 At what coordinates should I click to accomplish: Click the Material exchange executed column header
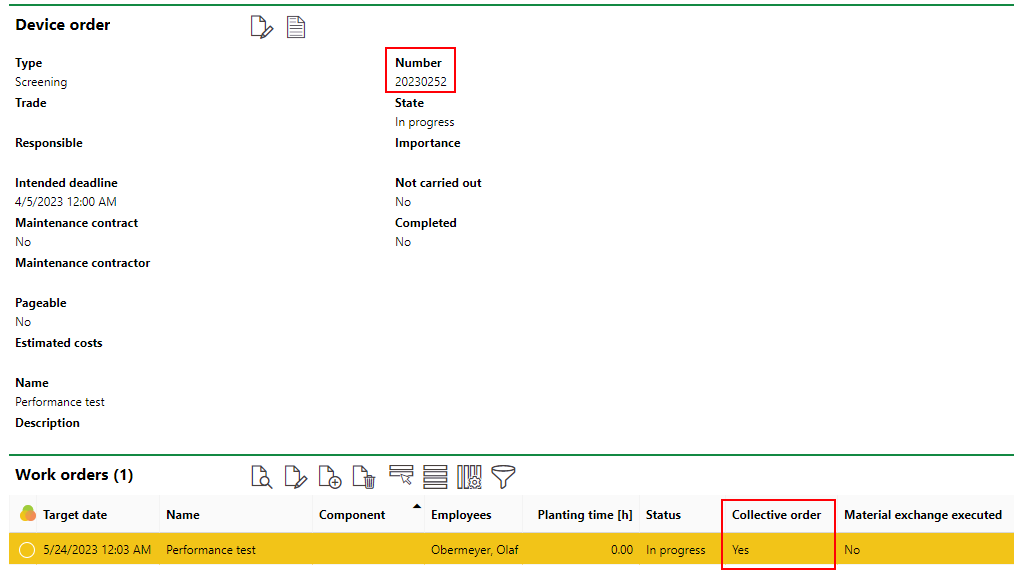(x=922, y=515)
